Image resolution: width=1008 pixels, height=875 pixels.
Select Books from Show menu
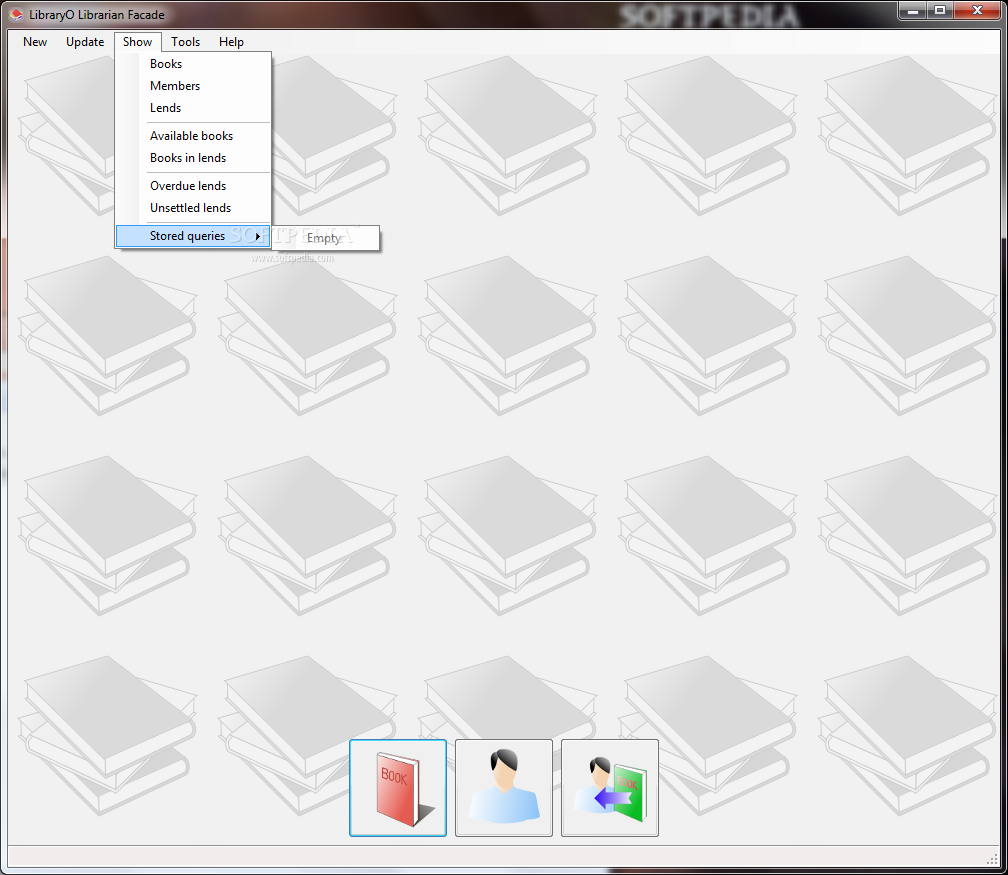[x=193, y=64]
